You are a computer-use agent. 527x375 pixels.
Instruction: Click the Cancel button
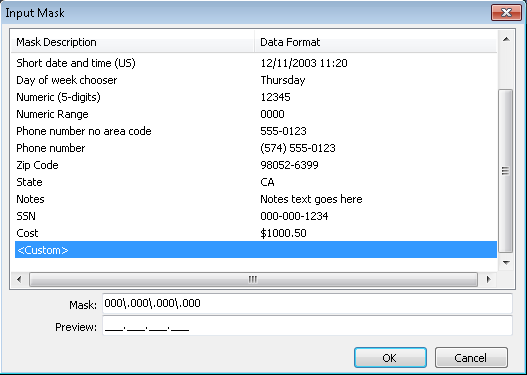pyautogui.click(x=471, y=358)
